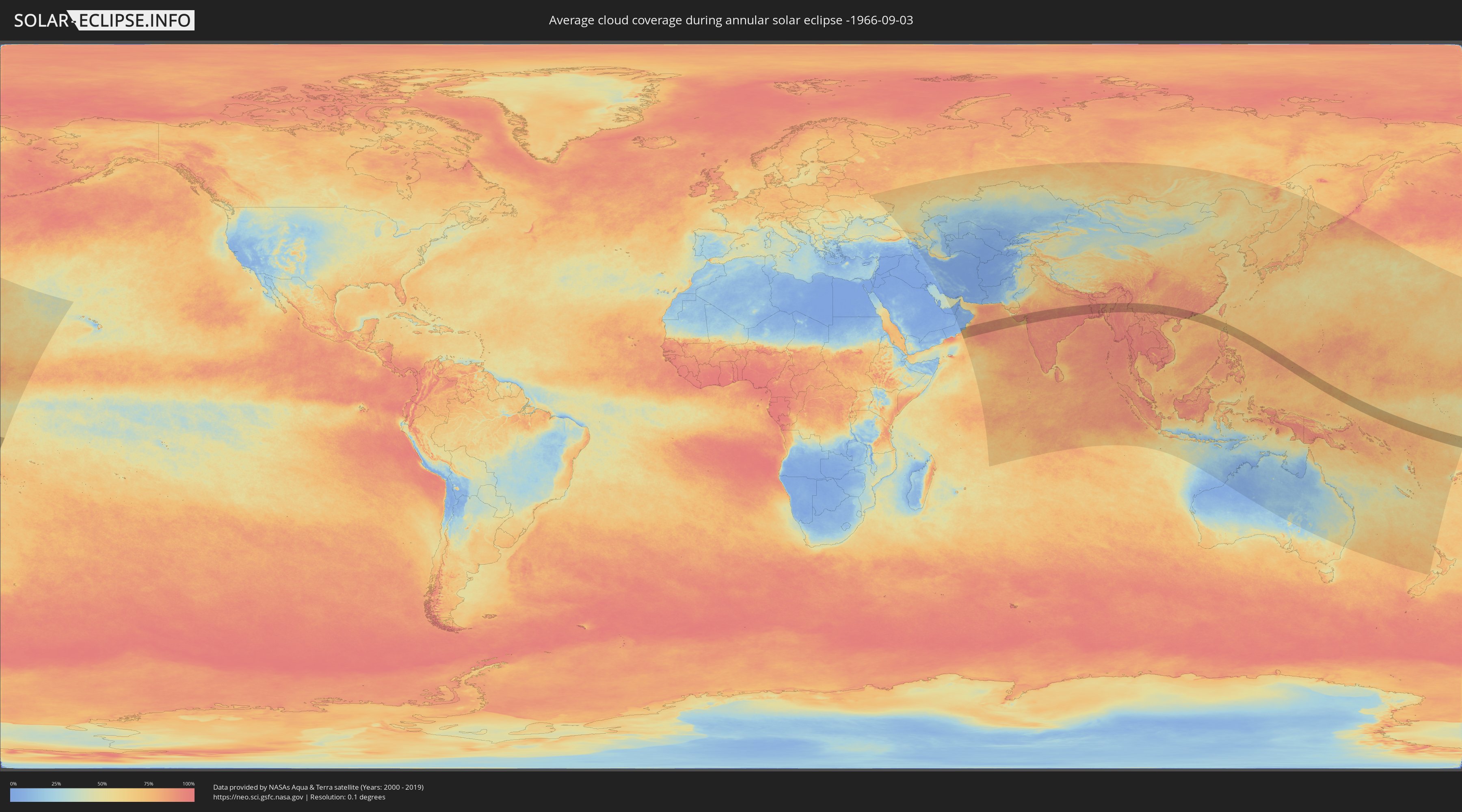Click the 50% legend label
The image size is (1462, 812).
click(102, 784)
